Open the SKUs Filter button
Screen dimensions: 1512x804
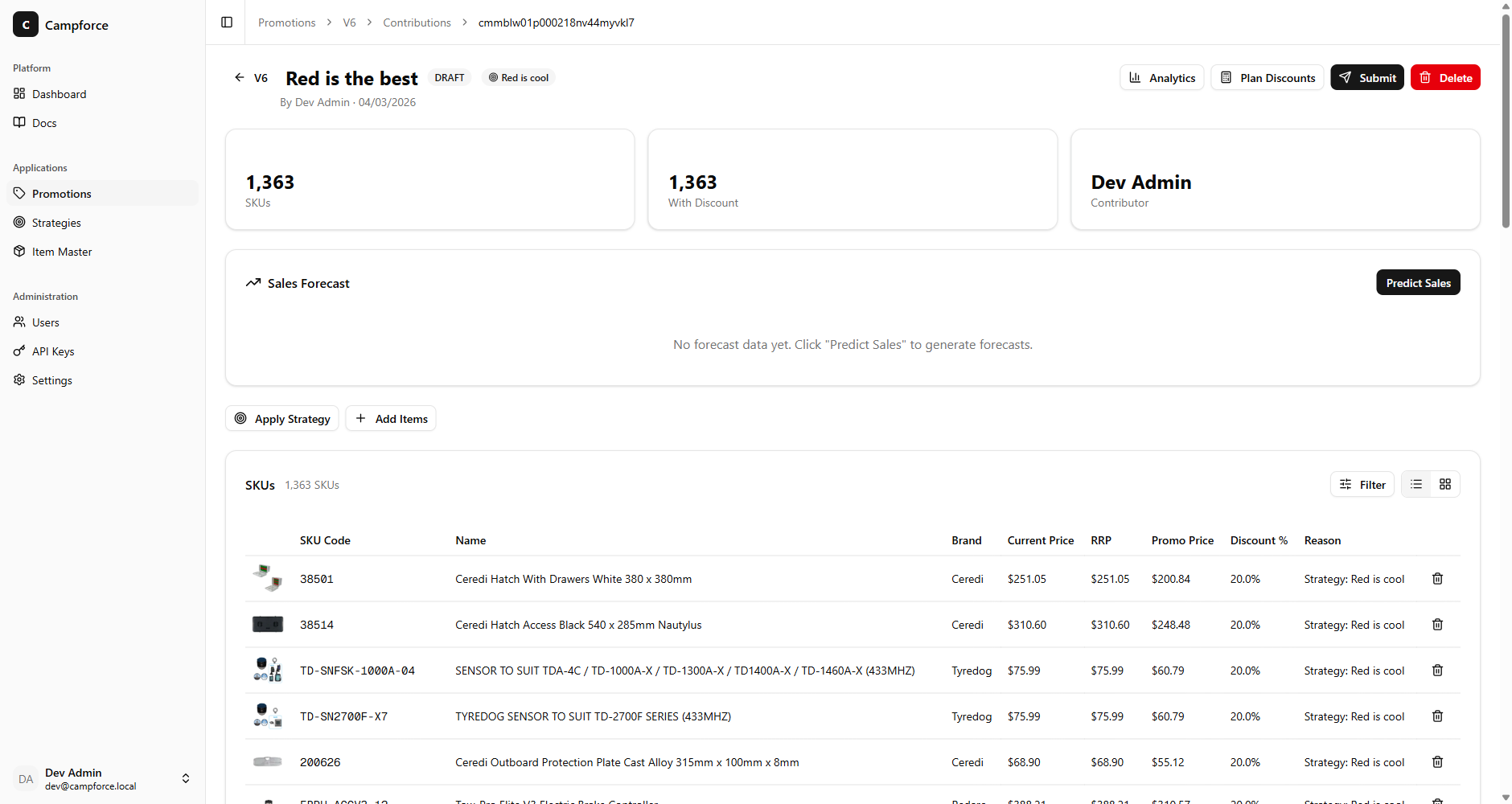[x=1362, y=484]
